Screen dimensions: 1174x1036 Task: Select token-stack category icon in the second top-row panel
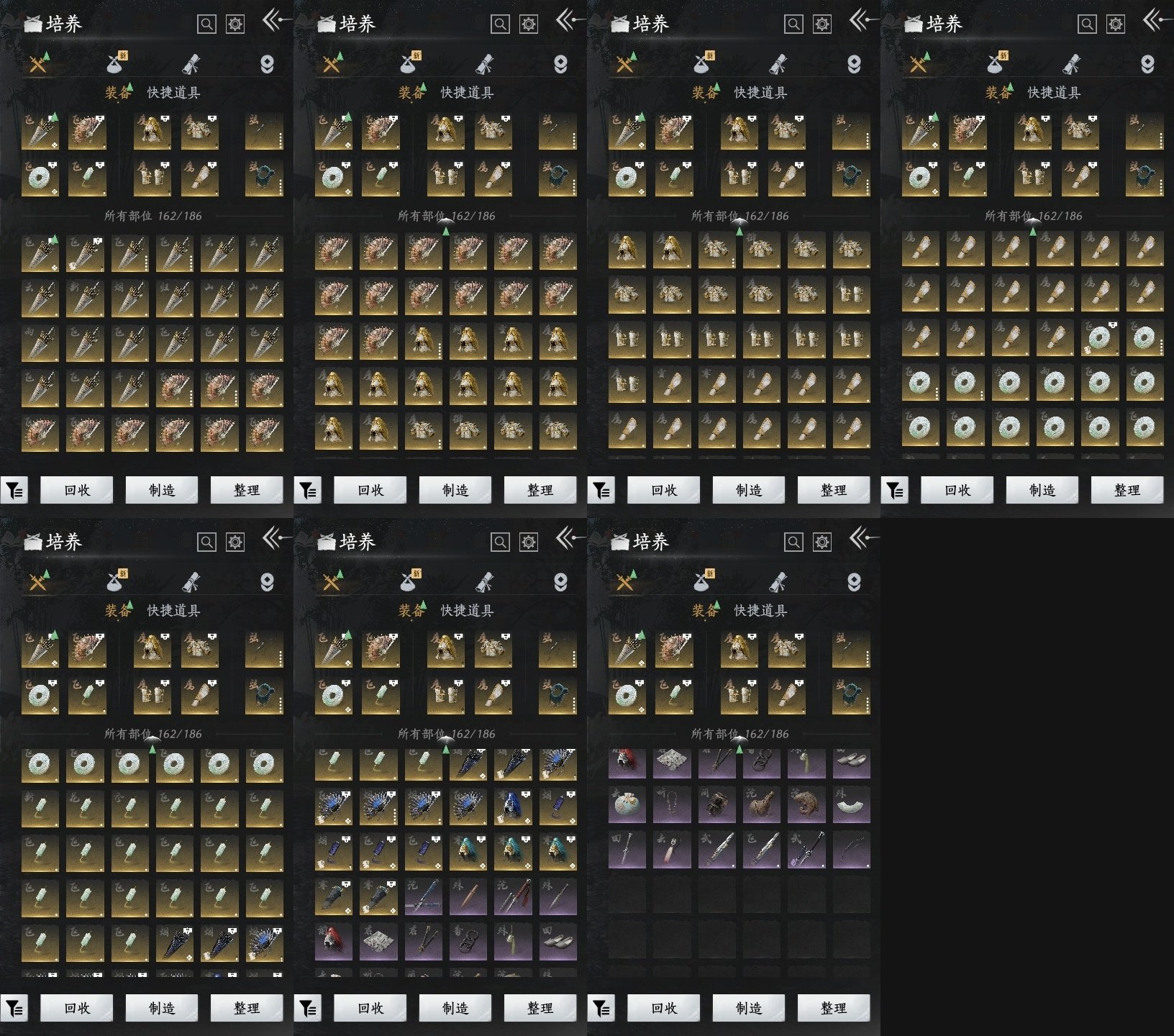point(560,64)
